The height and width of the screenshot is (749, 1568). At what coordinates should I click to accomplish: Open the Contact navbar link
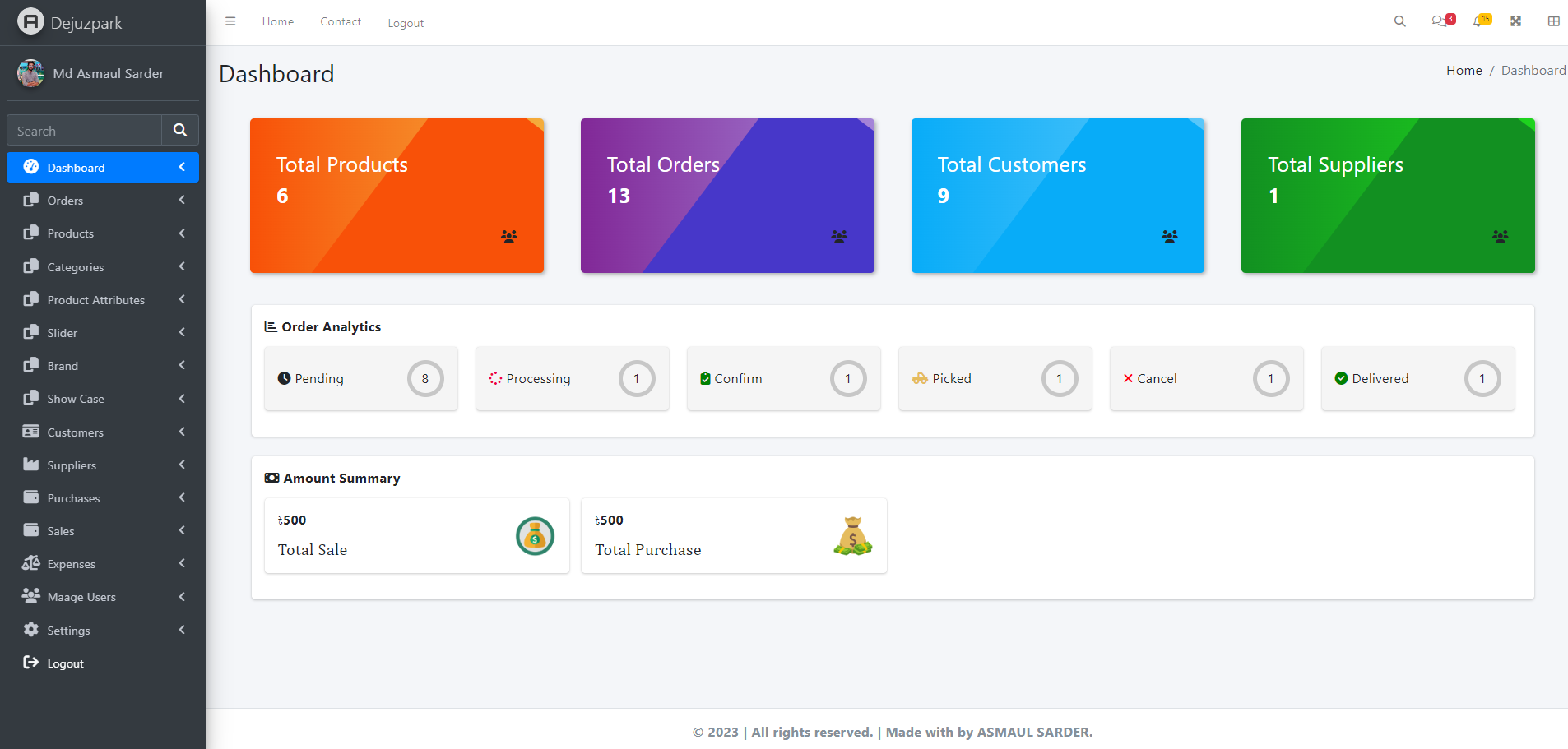341,22
